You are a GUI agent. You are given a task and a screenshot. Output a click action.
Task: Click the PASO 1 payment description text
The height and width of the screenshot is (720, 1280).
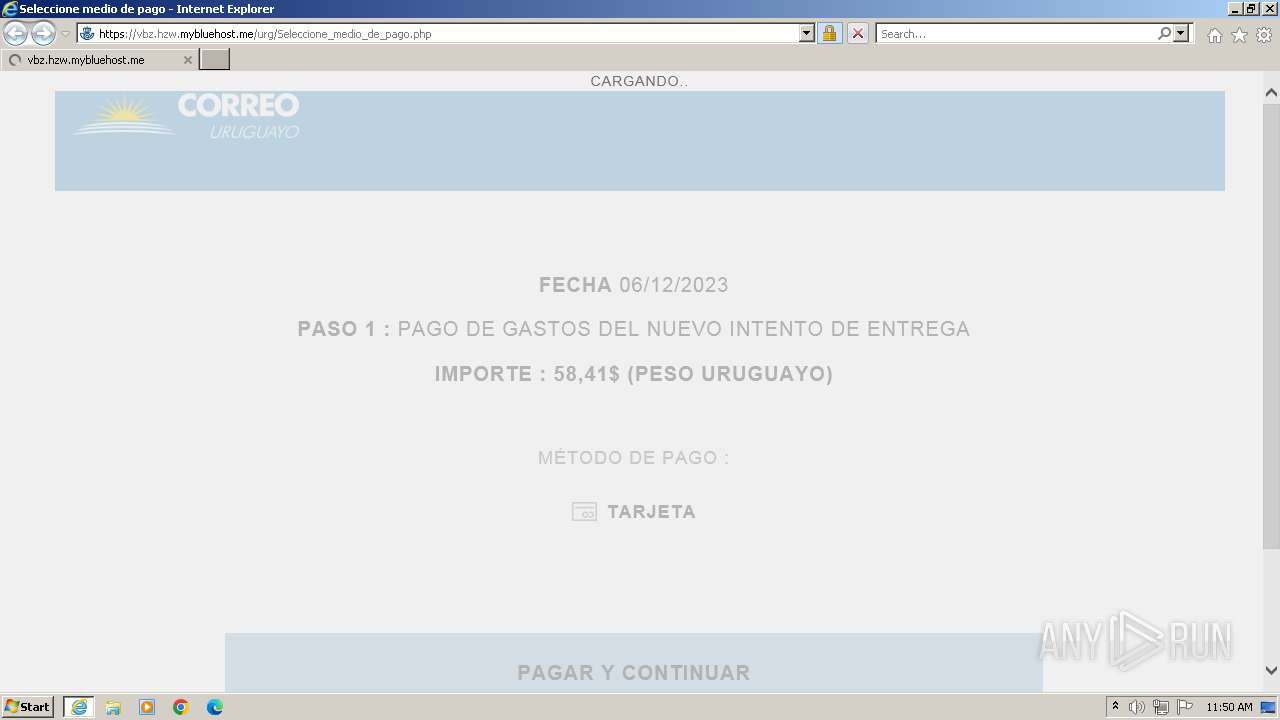[634, 329]
